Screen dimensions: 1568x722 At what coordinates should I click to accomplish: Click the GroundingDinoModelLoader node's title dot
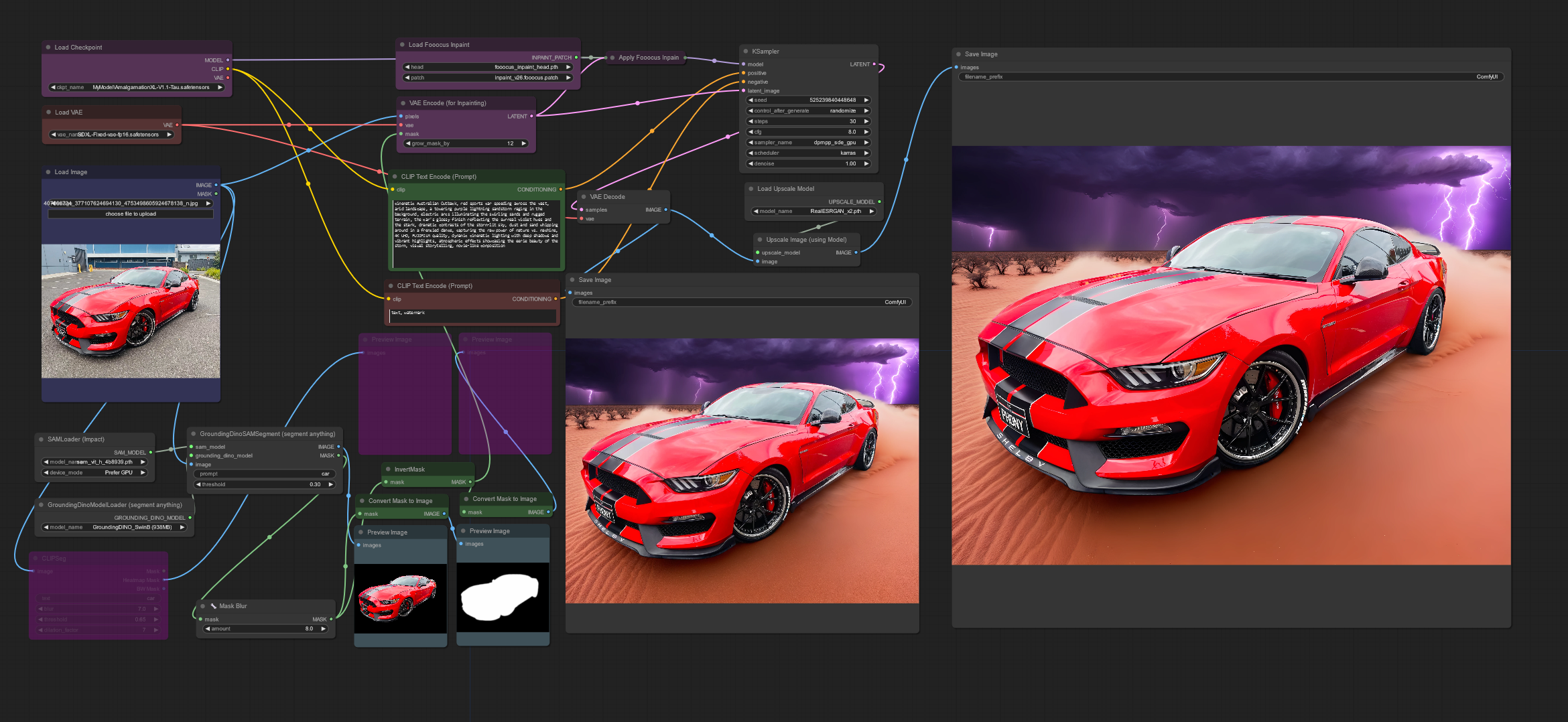41,505
